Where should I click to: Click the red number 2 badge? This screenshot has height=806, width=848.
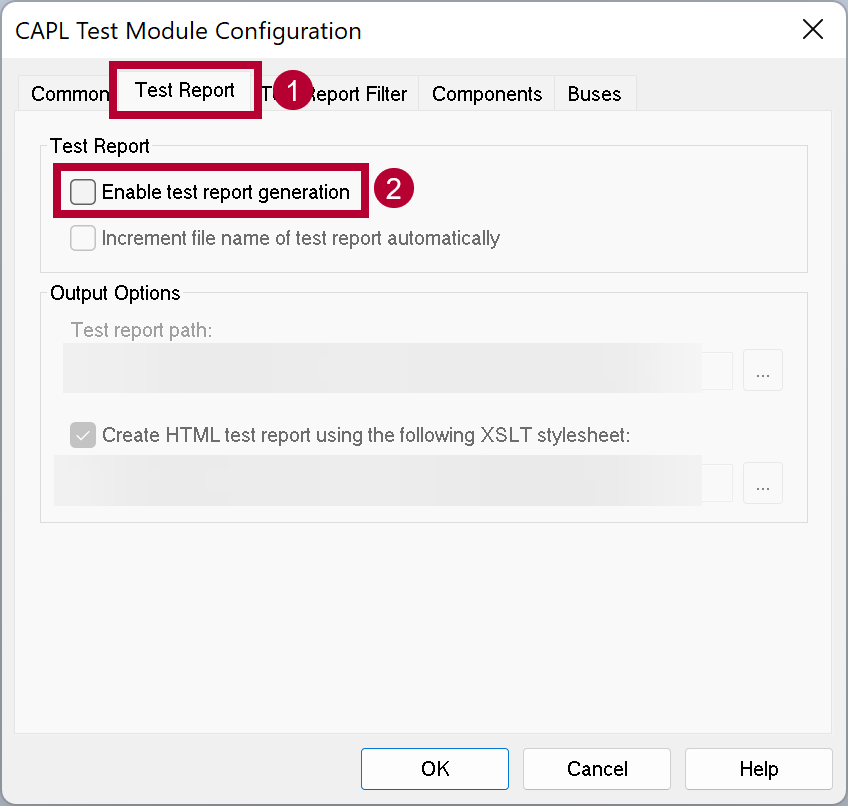pyautogui.click(x=393, y=190)
